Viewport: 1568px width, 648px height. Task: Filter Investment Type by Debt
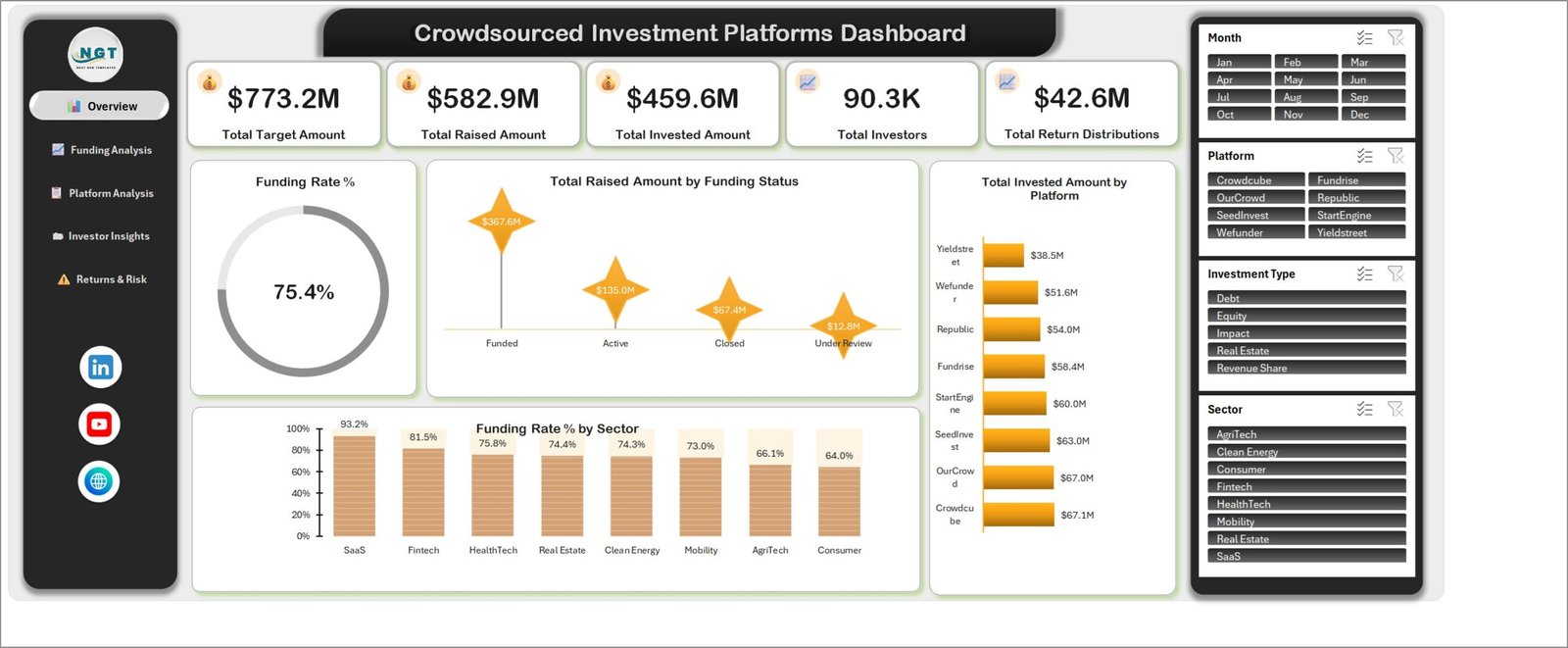coord(1306,298)
